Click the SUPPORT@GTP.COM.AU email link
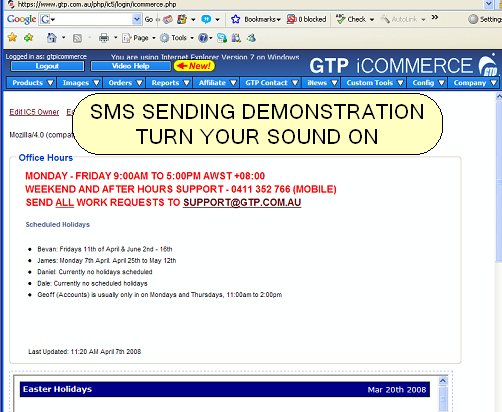This screenshot has width=502, height=412. [242, 202]
